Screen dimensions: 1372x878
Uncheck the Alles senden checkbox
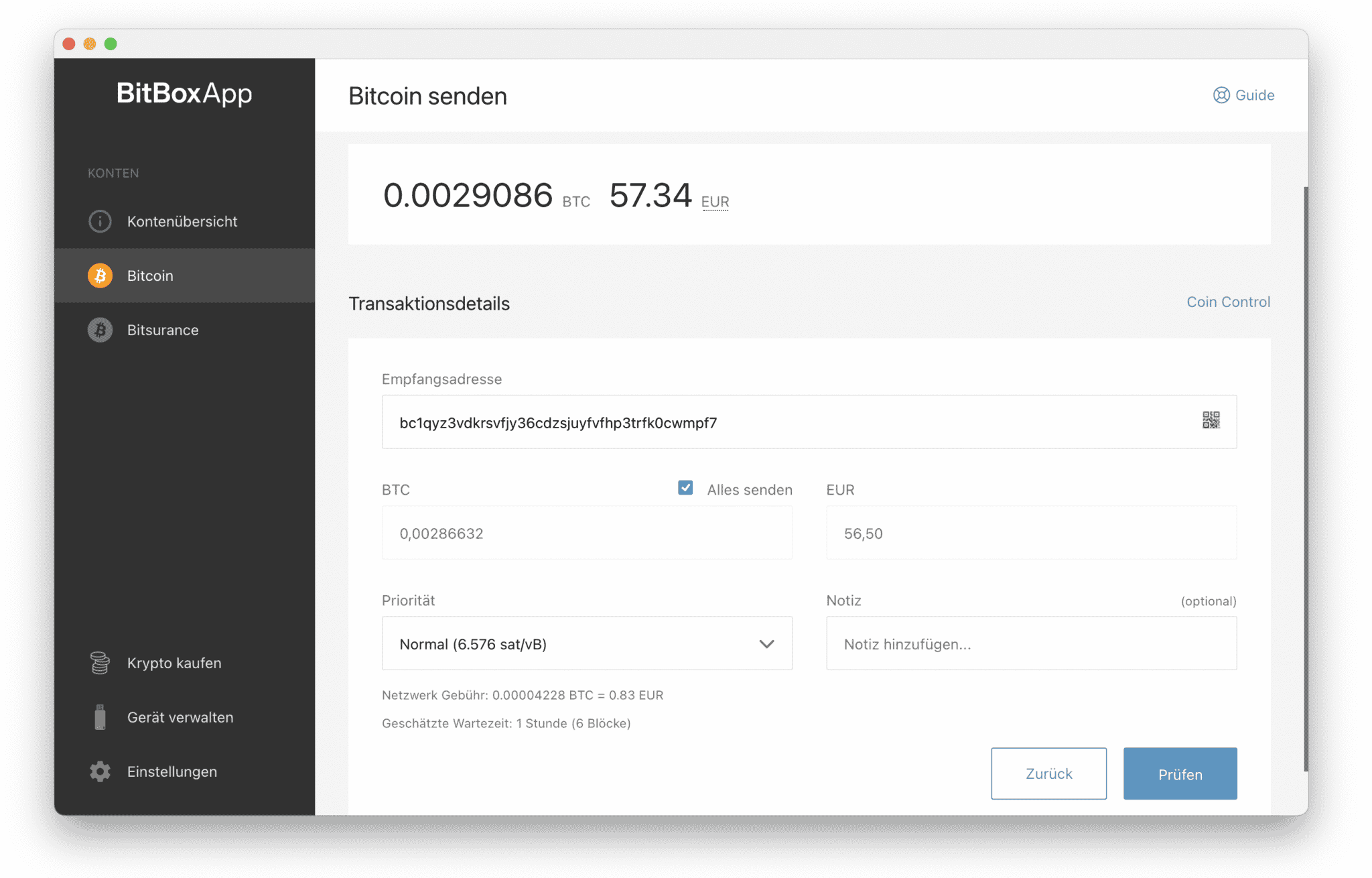pyautogui.click(x=685, y=488)
